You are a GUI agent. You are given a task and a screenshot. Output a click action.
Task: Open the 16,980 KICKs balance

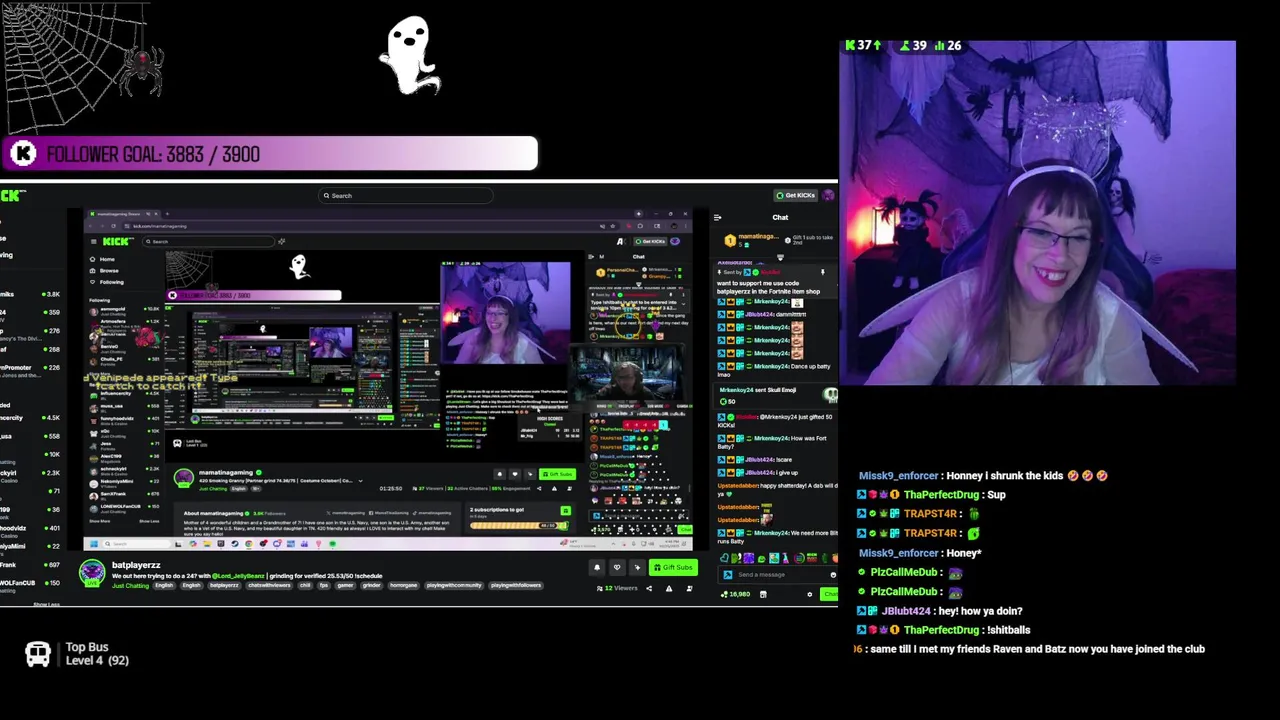point(736,594)
